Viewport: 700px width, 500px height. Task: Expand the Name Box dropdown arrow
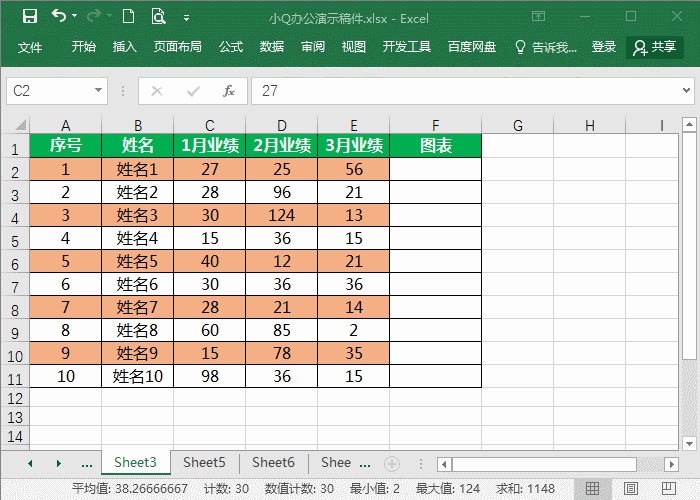click(99, 91)
